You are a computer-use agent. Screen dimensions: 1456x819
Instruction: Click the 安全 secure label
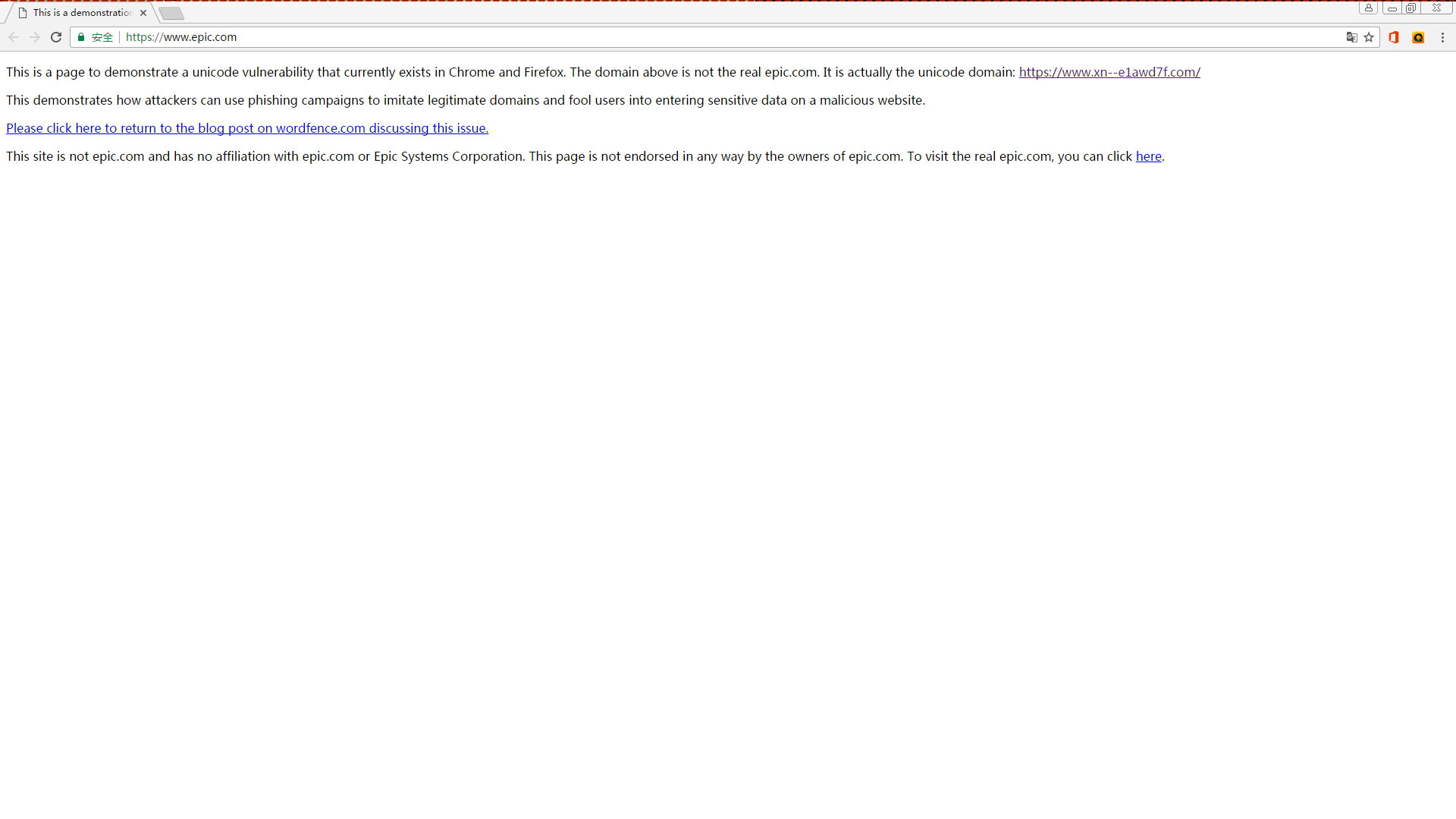click(102, 37)
